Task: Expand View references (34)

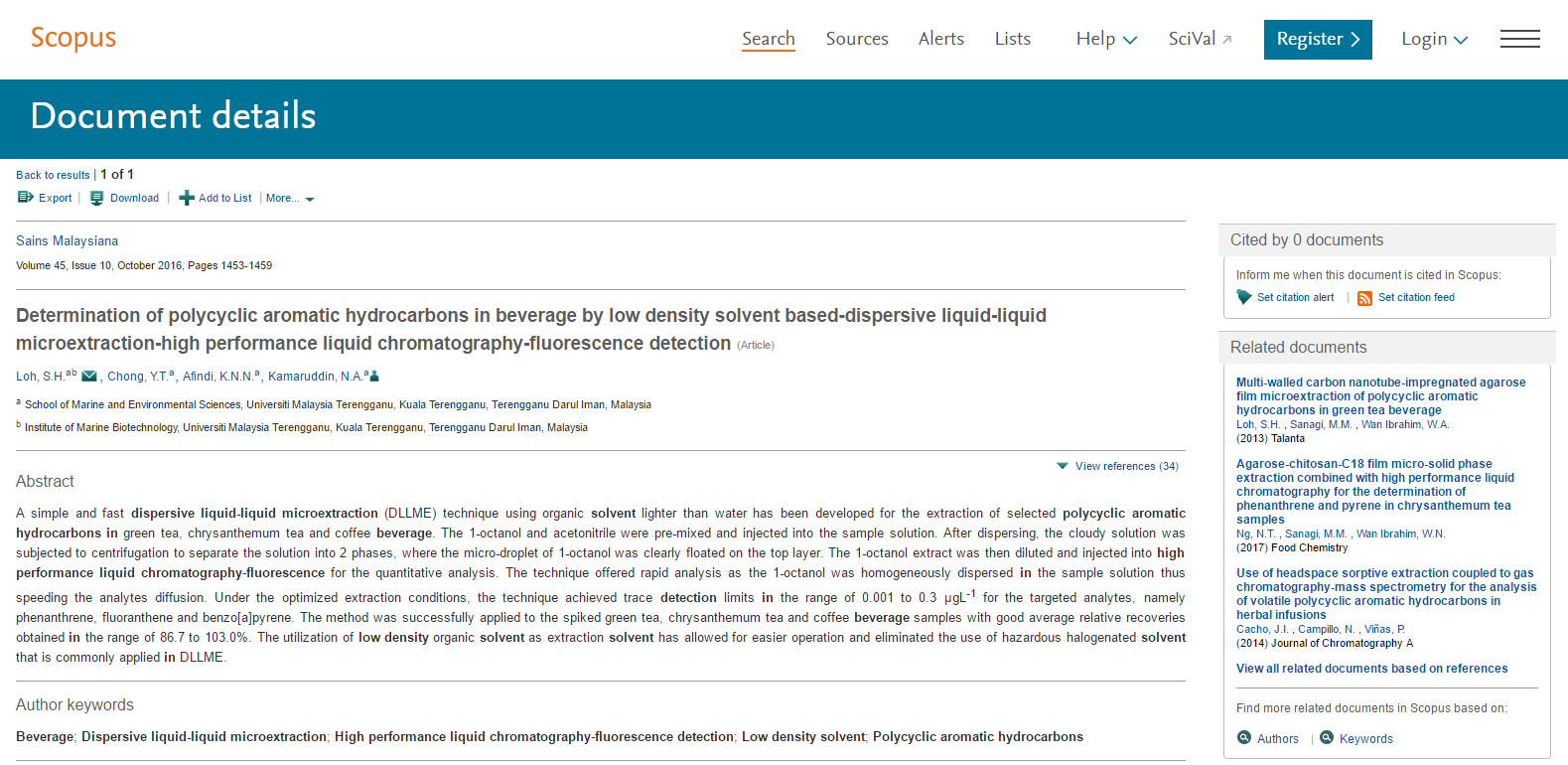Action: pyautogui.click(x=1117, y=466)
